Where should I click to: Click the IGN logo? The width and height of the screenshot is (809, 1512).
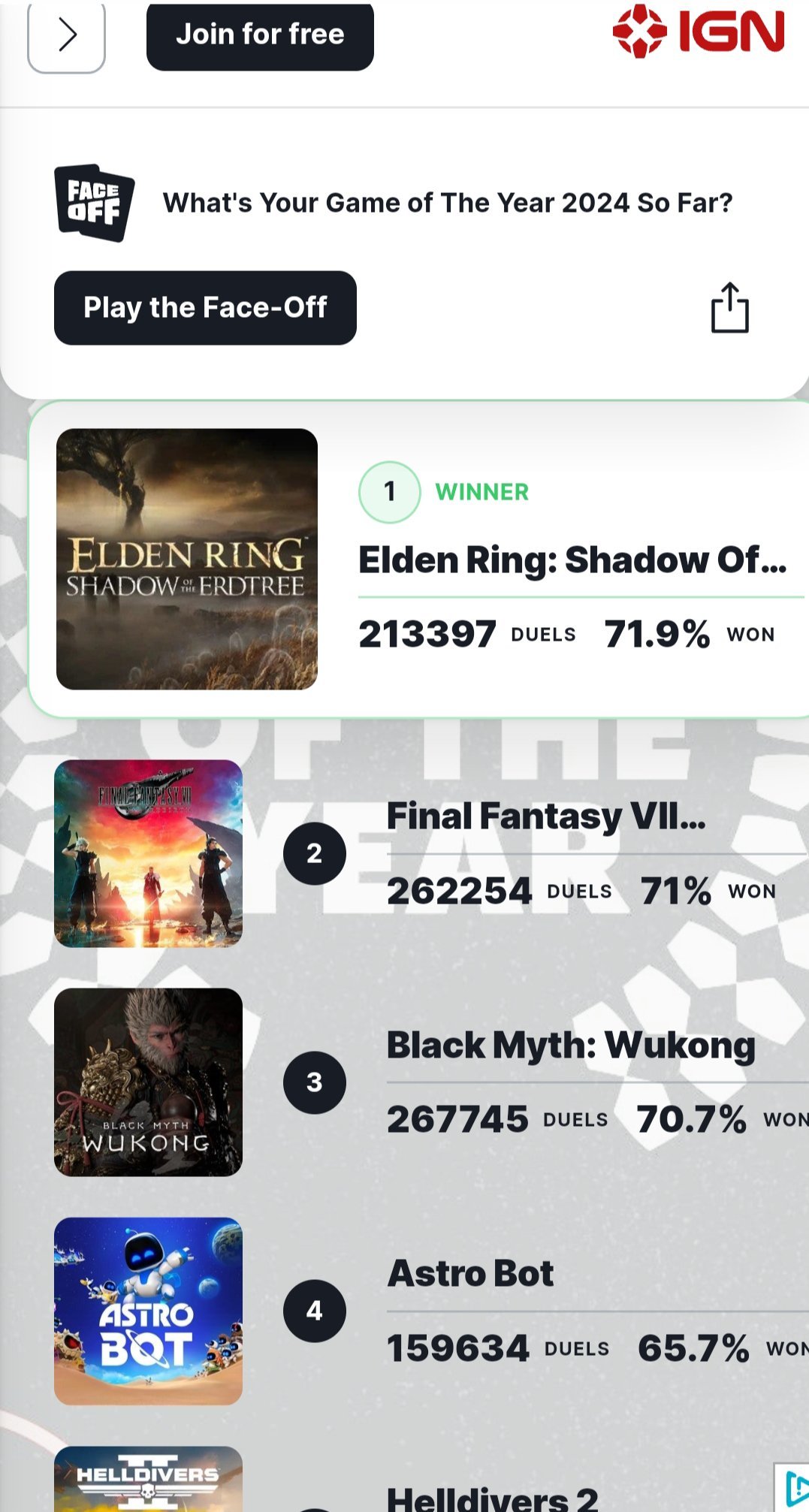tap(699, 32)
